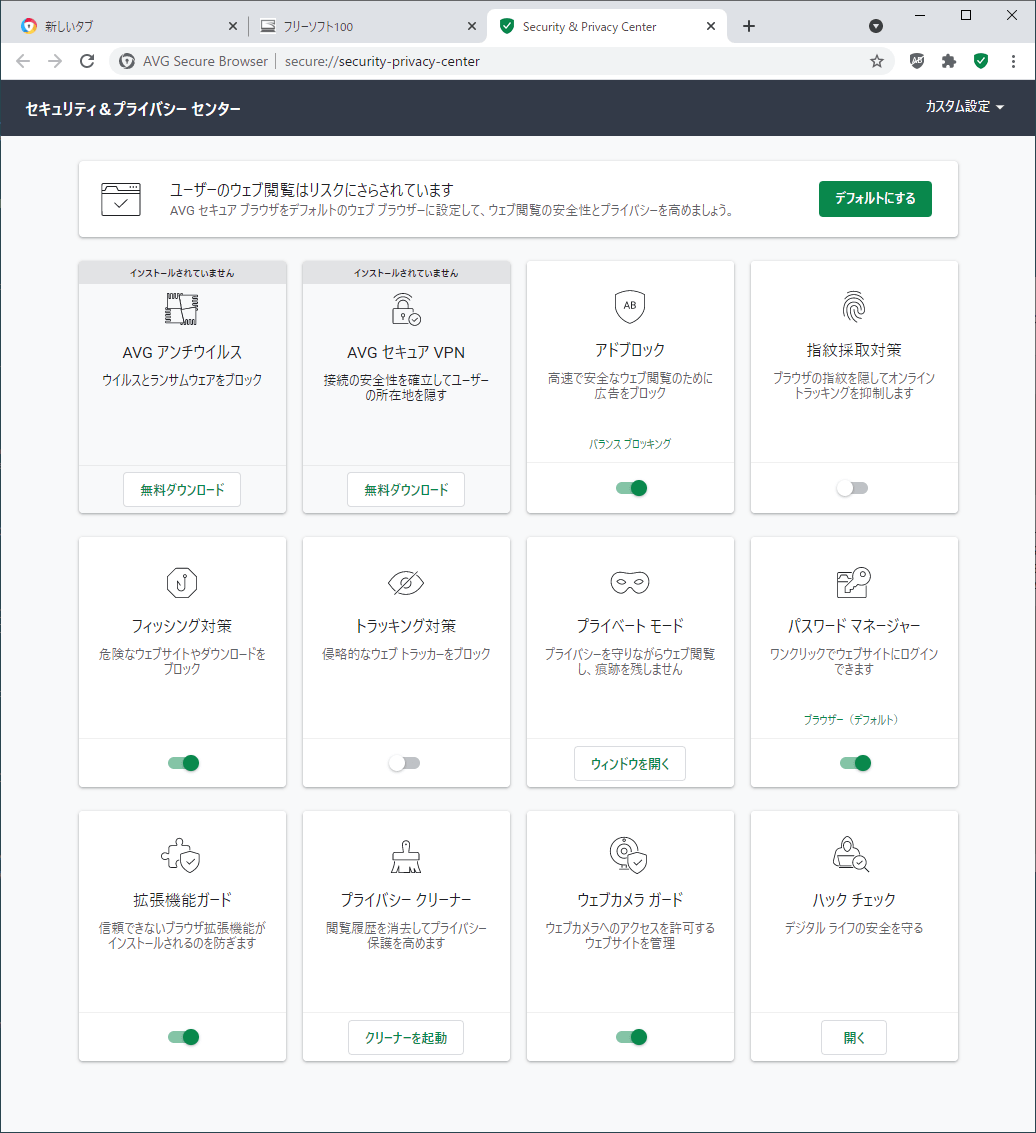The width and height of the screenshot is (1036, 1133).
Task: Open the バランス ブロッキング link
Action: coord(629,443)
